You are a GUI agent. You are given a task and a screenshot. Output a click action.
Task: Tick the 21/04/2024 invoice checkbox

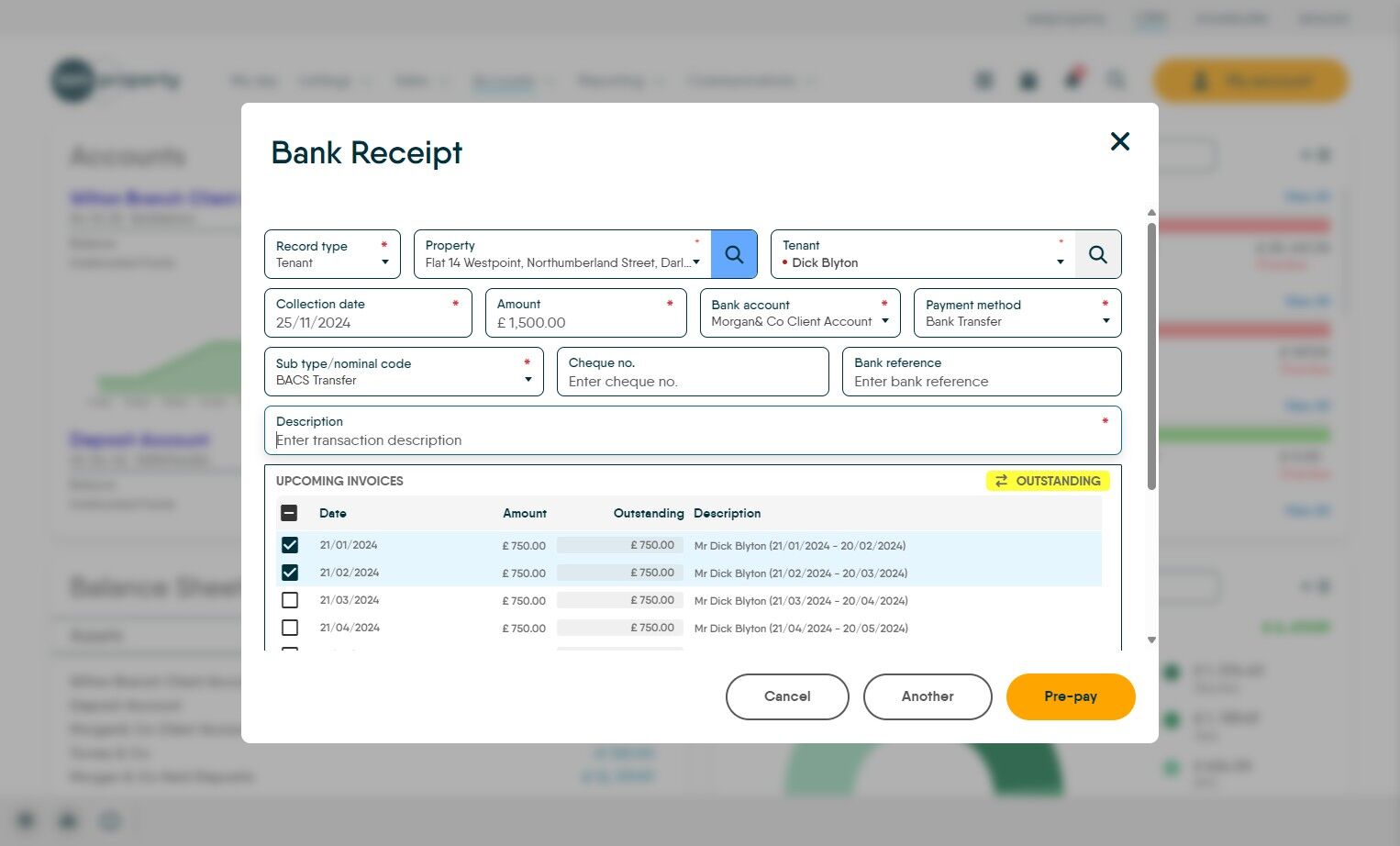(290, 628)
